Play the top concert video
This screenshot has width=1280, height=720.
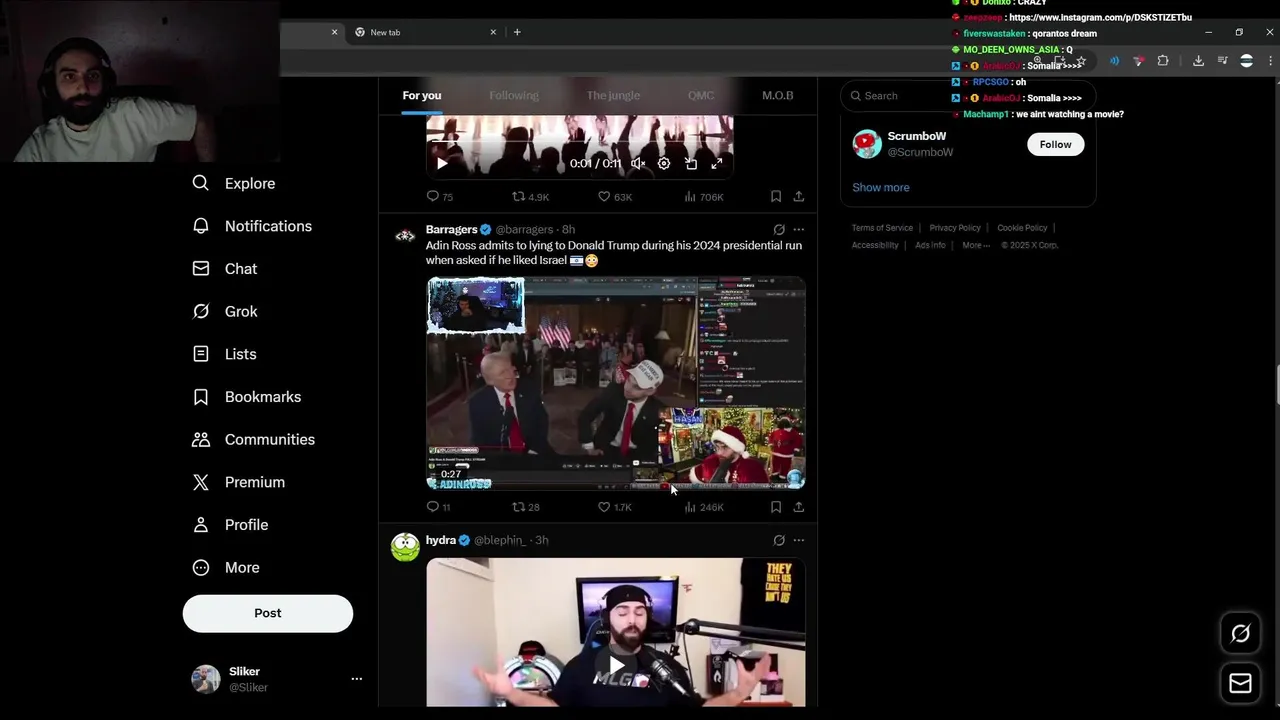[x=442, y=163]
